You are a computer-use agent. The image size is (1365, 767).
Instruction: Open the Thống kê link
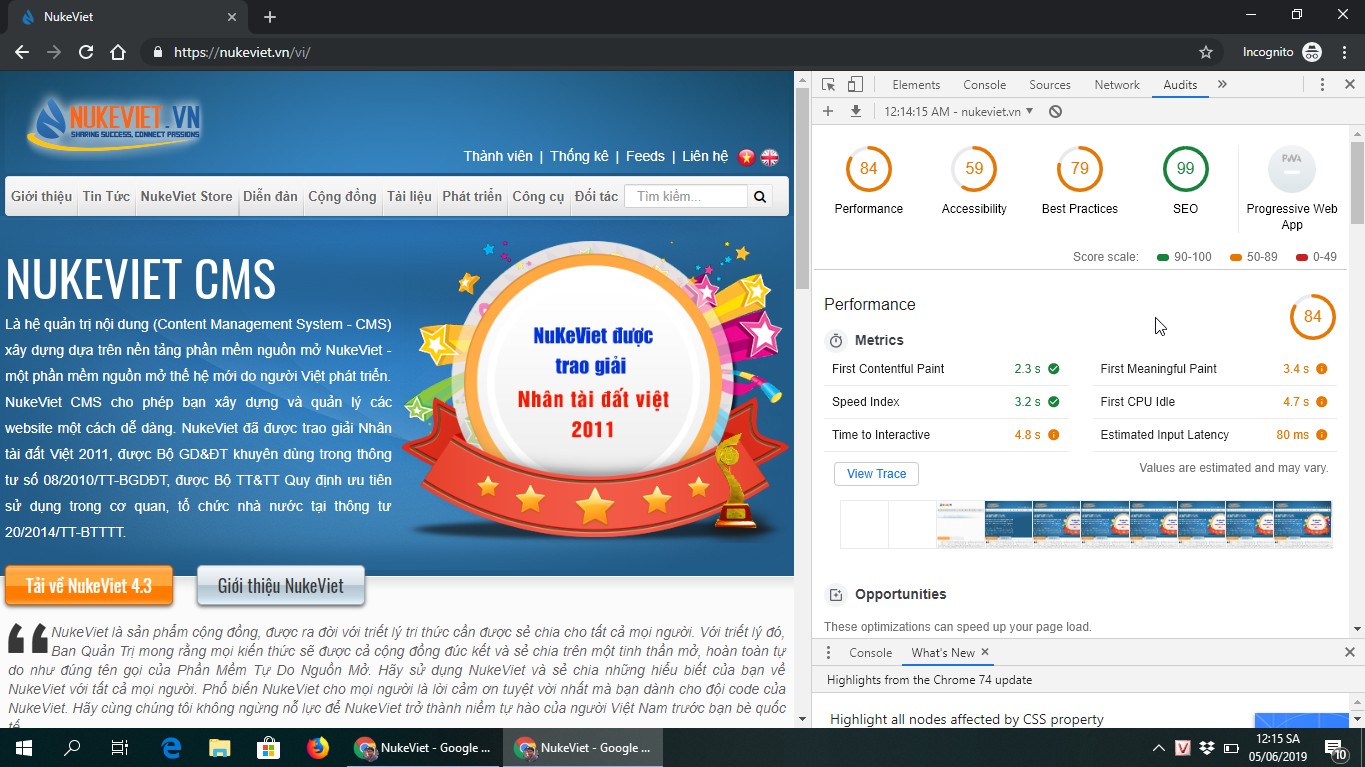pyautogui.click(x=579, y=156)
